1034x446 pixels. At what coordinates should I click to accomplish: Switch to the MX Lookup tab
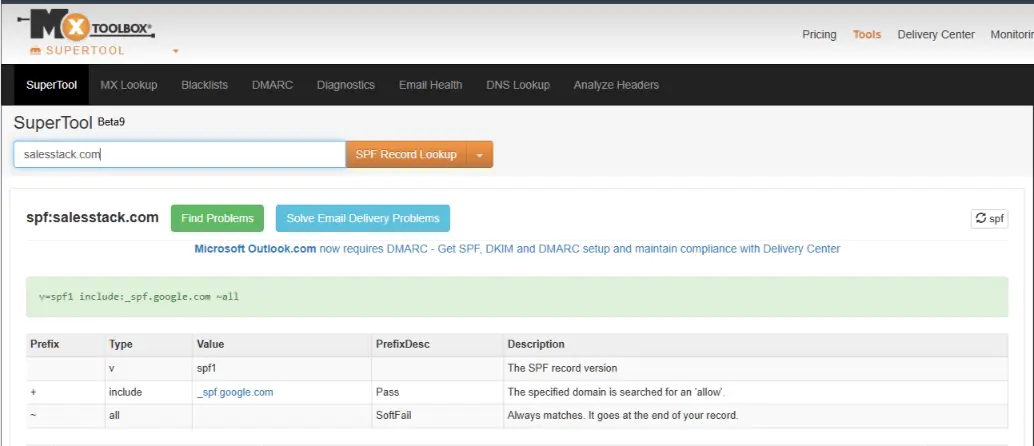129,85
